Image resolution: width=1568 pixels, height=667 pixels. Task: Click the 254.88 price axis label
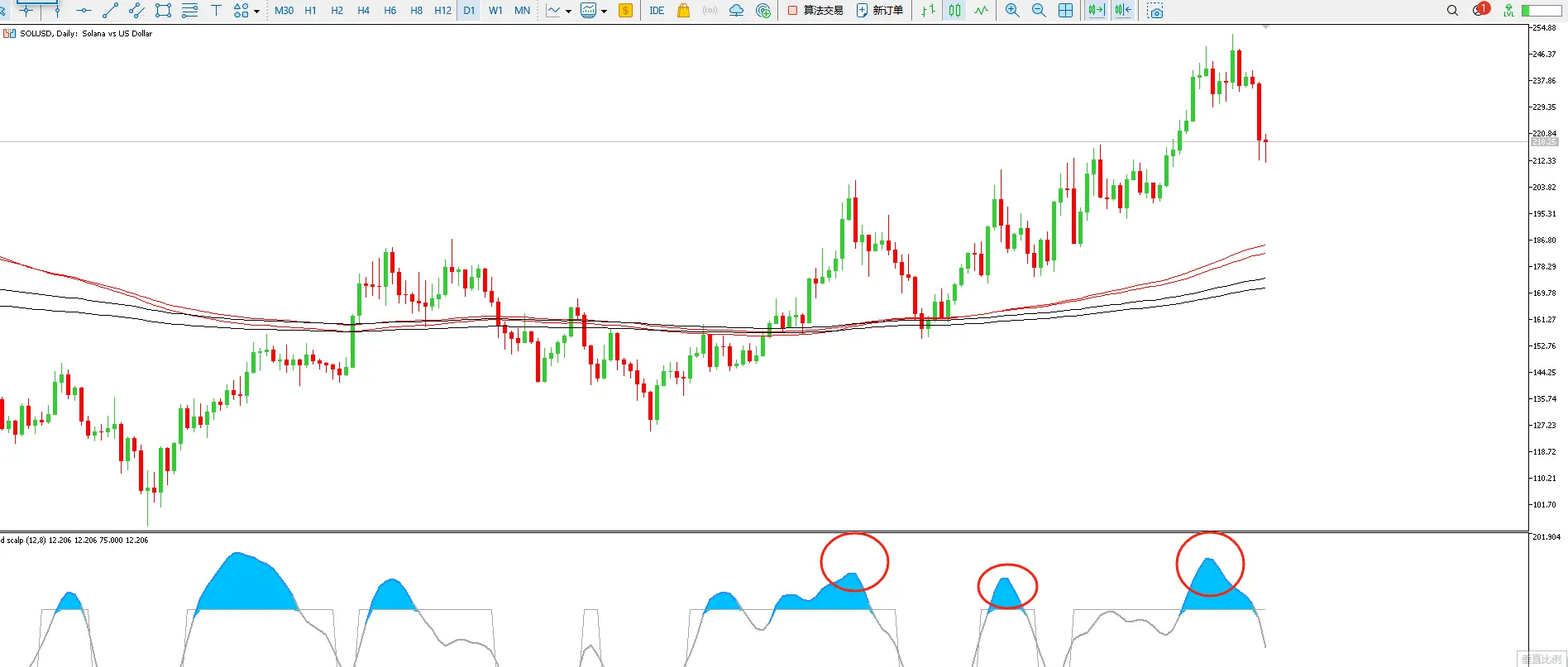coord(1544,27)
